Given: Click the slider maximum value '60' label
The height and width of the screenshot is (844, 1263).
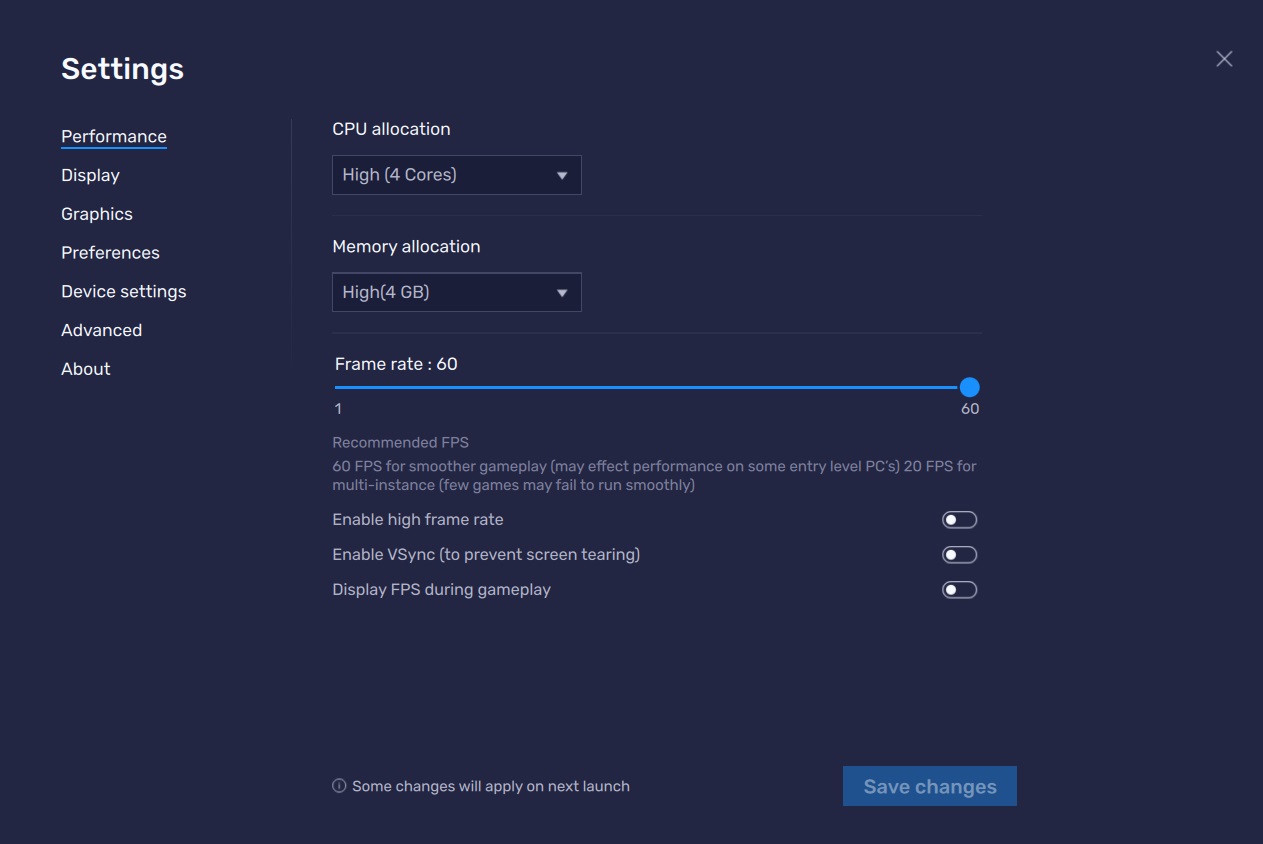Looking at the screenshot, I should coord(970,409).
